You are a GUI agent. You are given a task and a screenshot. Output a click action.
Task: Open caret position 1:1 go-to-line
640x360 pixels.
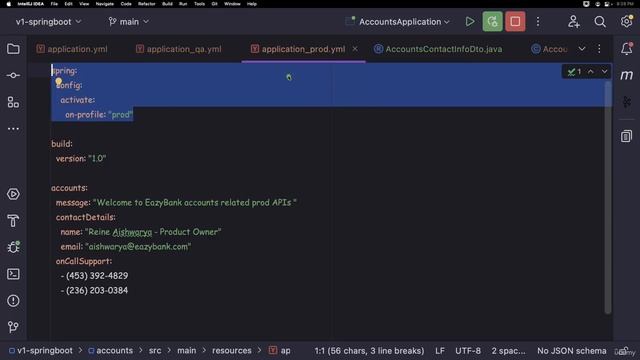click(369, 351)
